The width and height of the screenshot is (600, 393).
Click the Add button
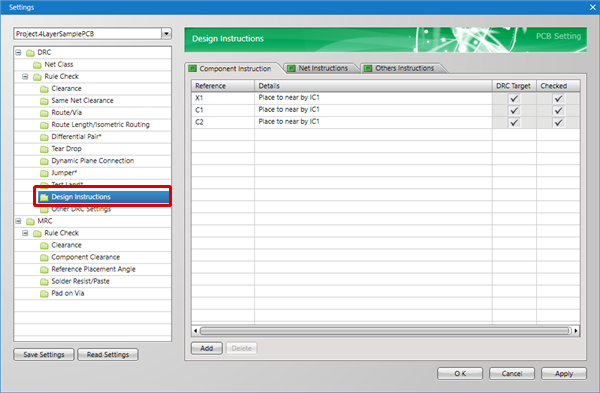tap(207, 348)
